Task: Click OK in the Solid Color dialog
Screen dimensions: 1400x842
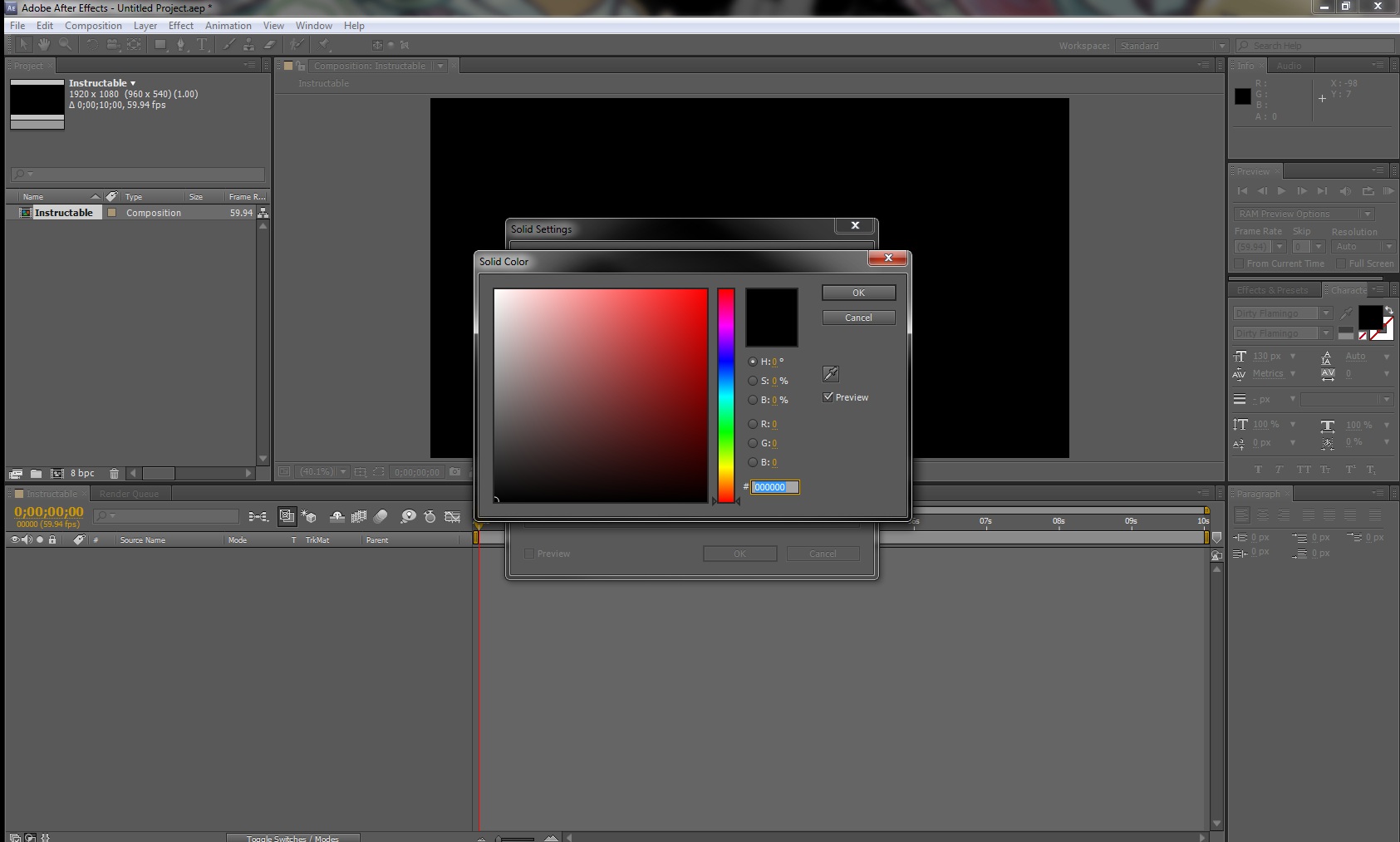Action: click(859, 293)
